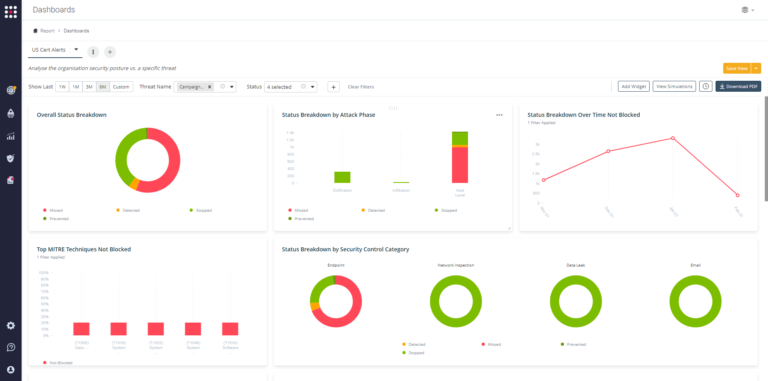Viewport: 768px width, 381px height.
Task: Click the shield icon in left sidebar
Action: pyautogui.click(x=11, y=158)
